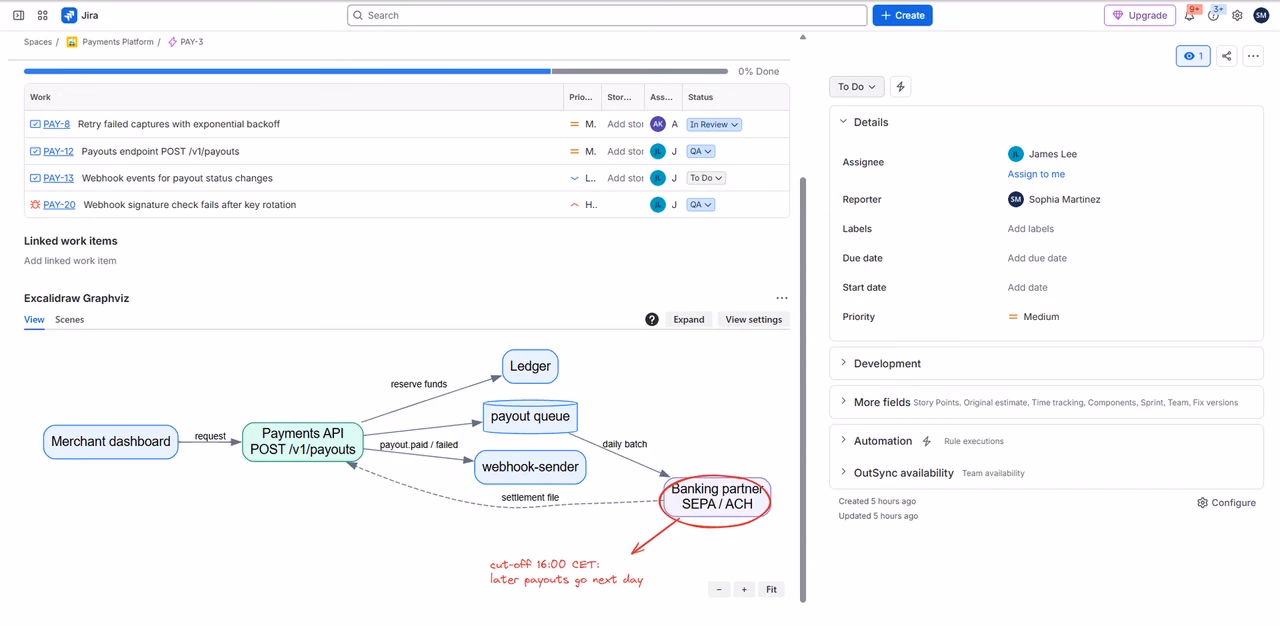
Task: Expand the Development section
Action: (843, 363)
